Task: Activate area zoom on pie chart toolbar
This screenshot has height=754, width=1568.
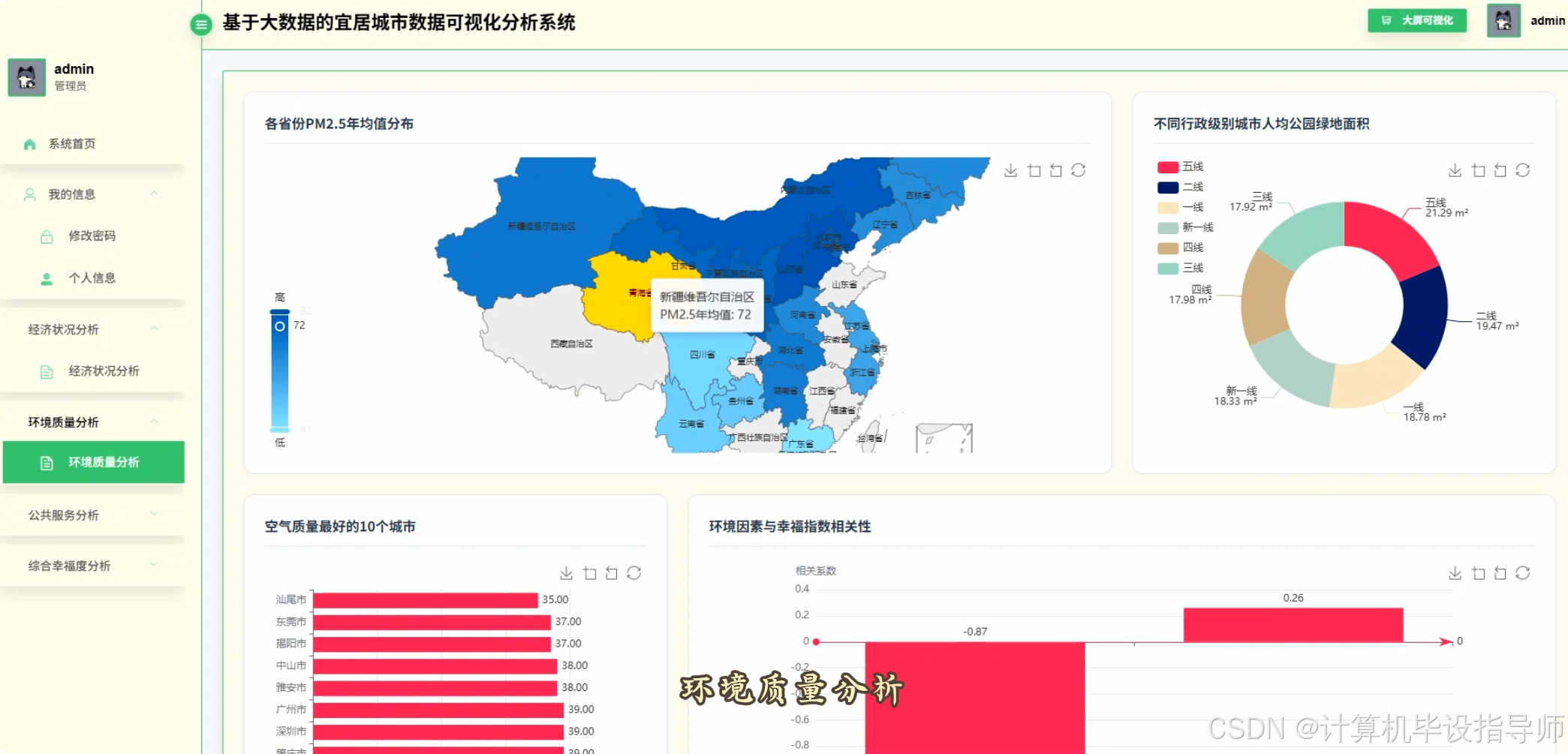Action: (x=1478, y=170)
